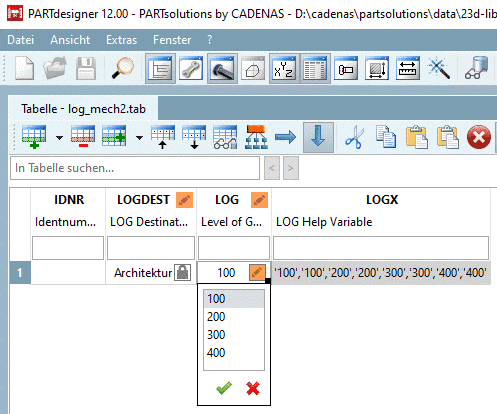Screen dimensions: 497x414
Task: Open the wrench settings window icon
Action: pos(191,69)
